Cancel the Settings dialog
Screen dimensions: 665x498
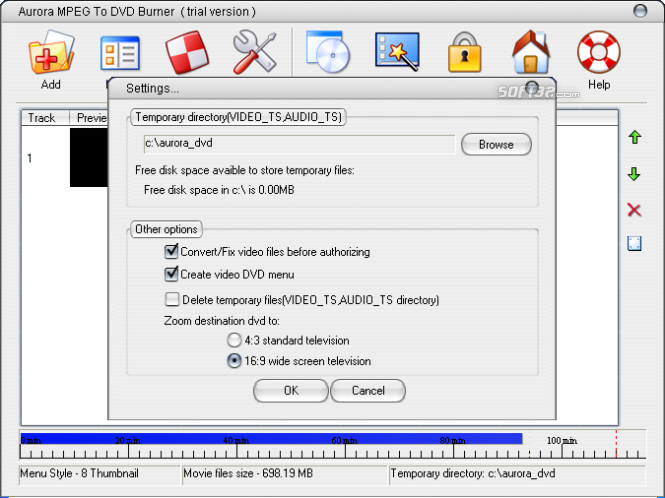(368, 390)
